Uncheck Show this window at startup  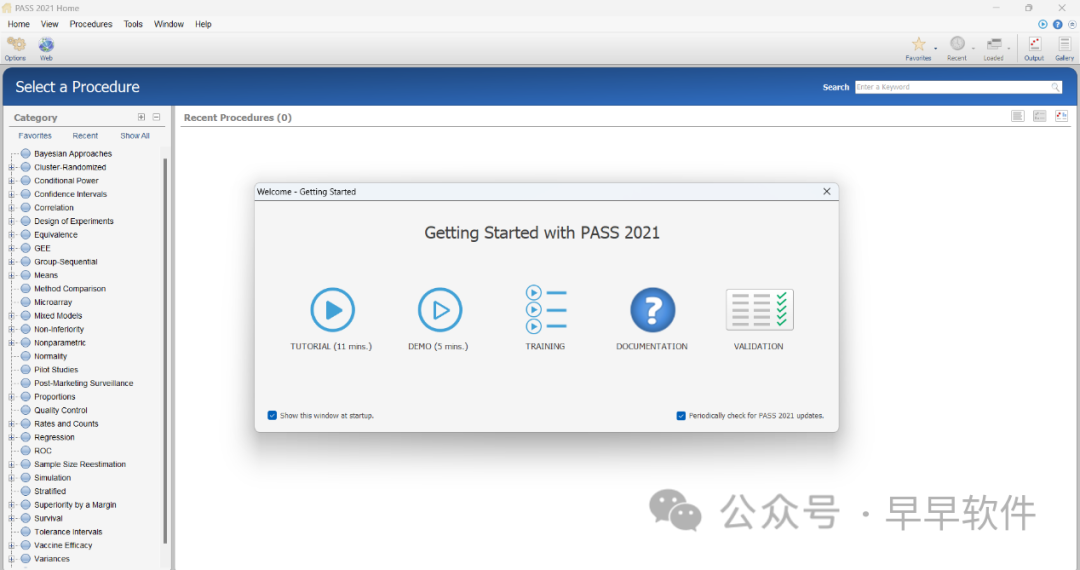point(272,415)
